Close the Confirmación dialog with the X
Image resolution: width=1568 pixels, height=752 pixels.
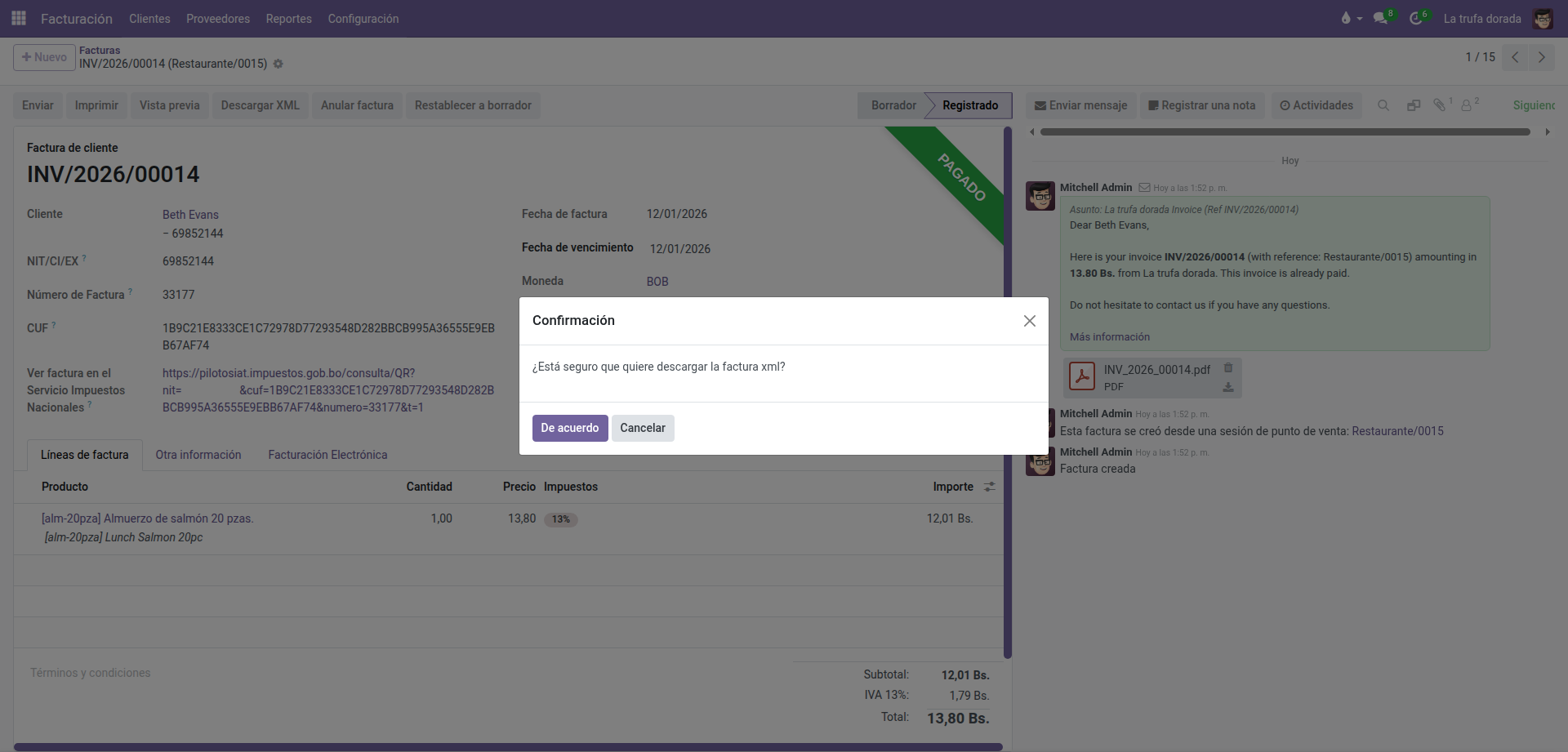point(1029,321)
